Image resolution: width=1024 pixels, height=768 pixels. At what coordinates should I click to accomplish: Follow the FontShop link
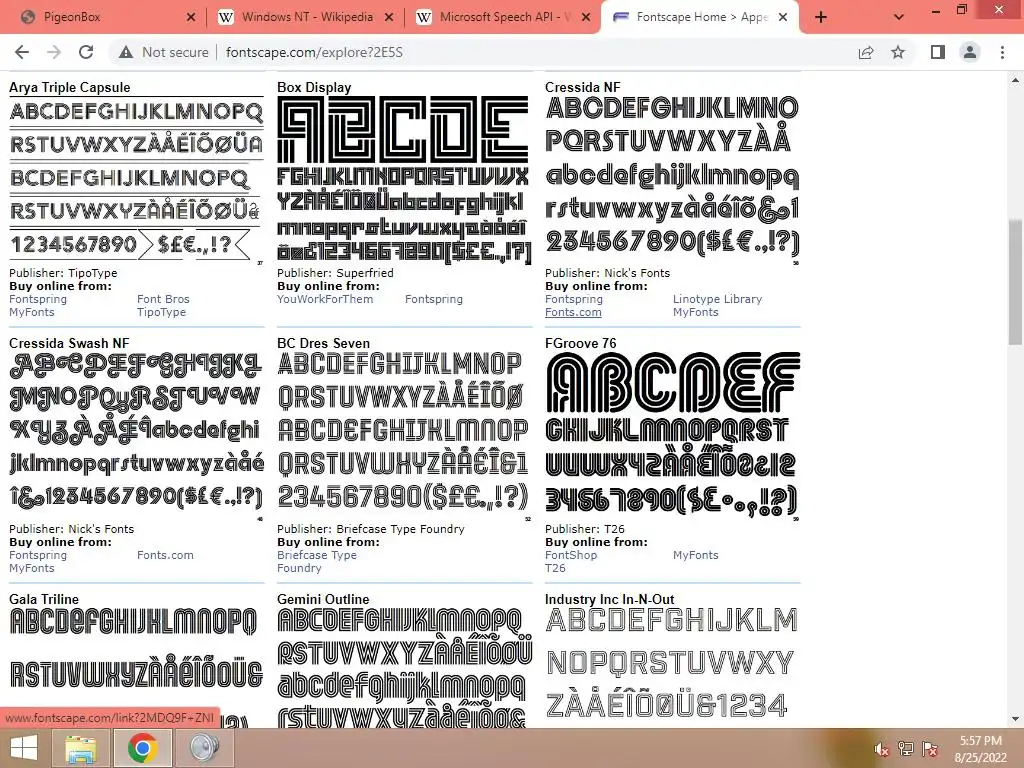click(571, 555)
